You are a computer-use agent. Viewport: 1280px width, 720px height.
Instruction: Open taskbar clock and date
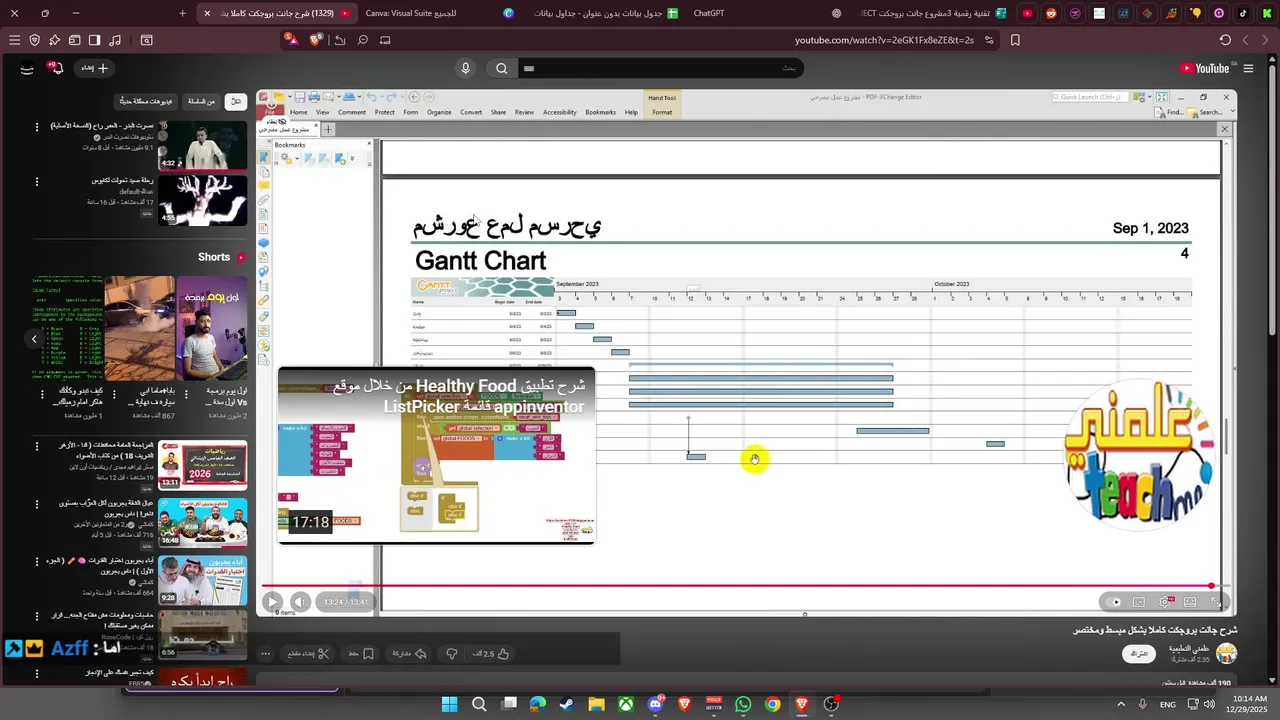coord(1249,704)
